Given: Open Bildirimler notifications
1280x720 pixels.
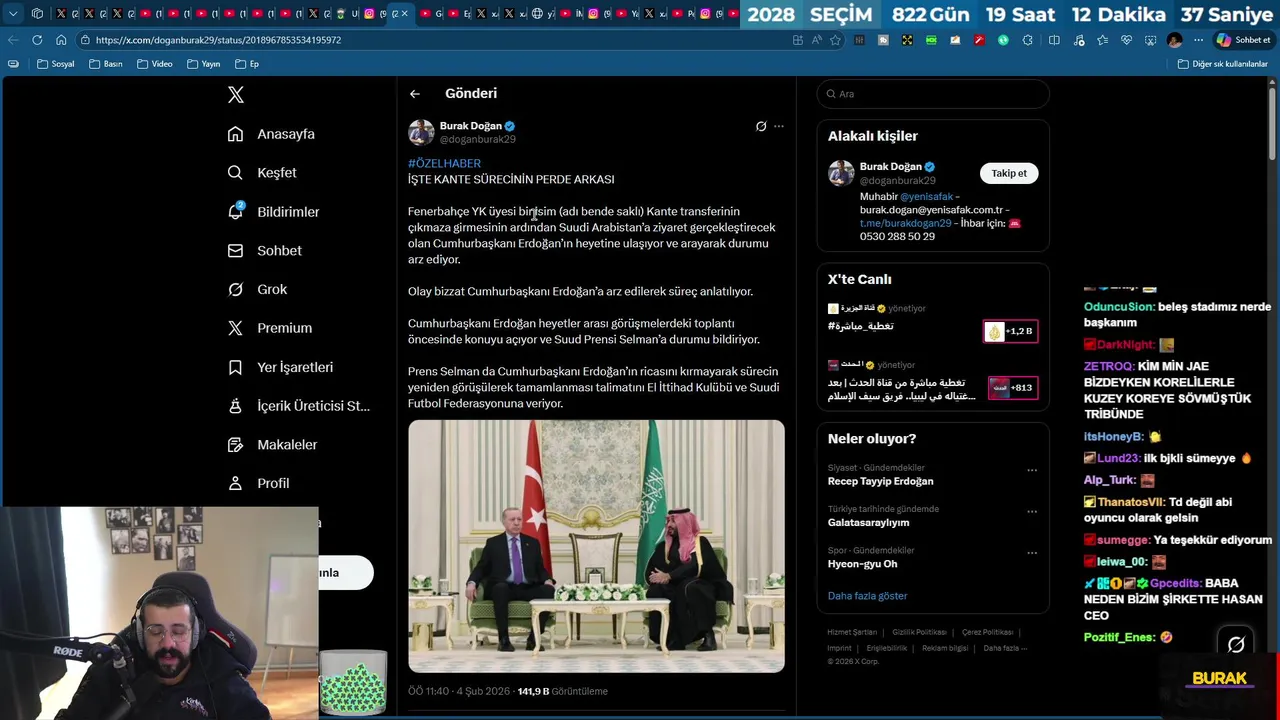Looking at the screenshot, I should (x=274, y=212).
